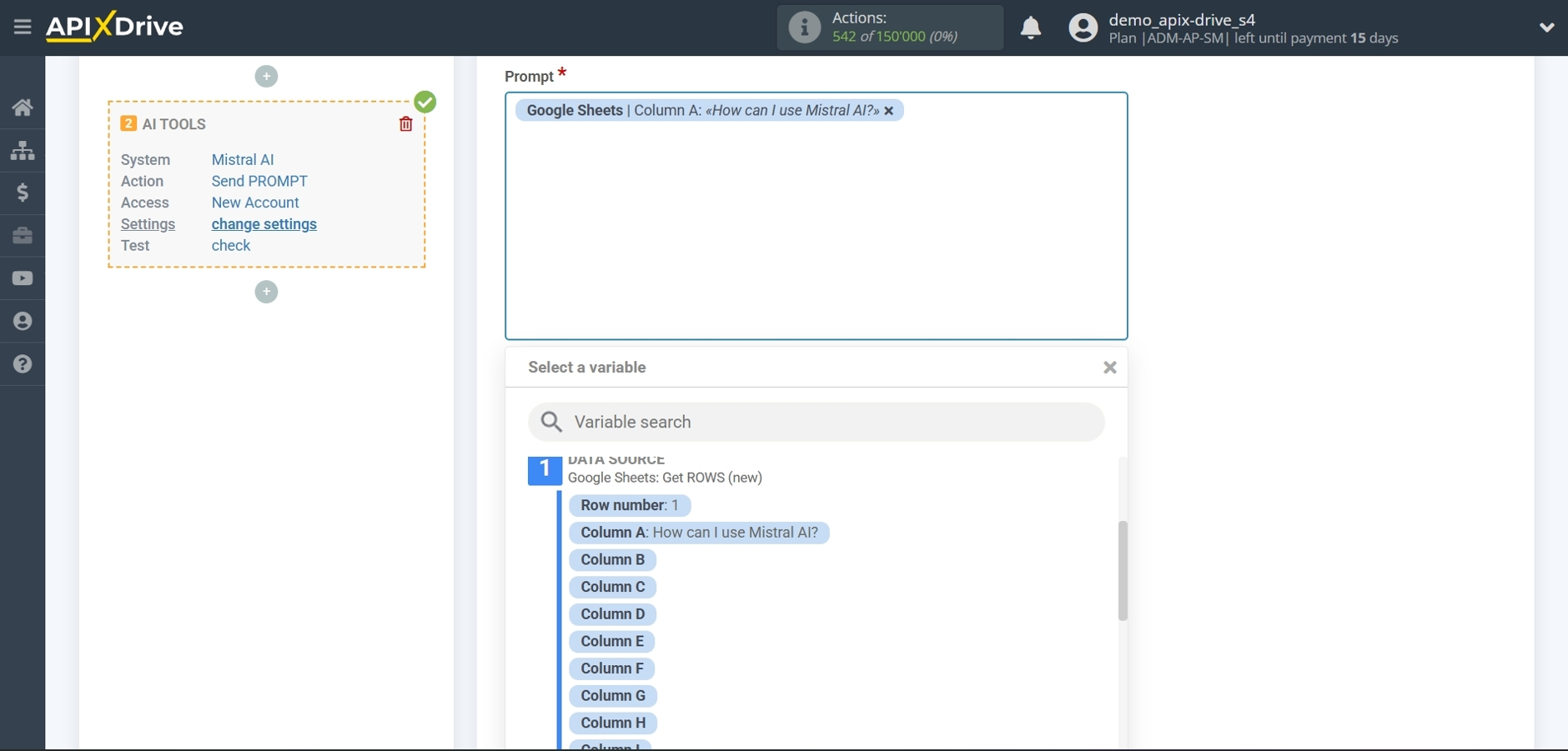Screen dimensions: 1568x751
Task: Open the Home icon in sidebar
Action: coord(22,107)
